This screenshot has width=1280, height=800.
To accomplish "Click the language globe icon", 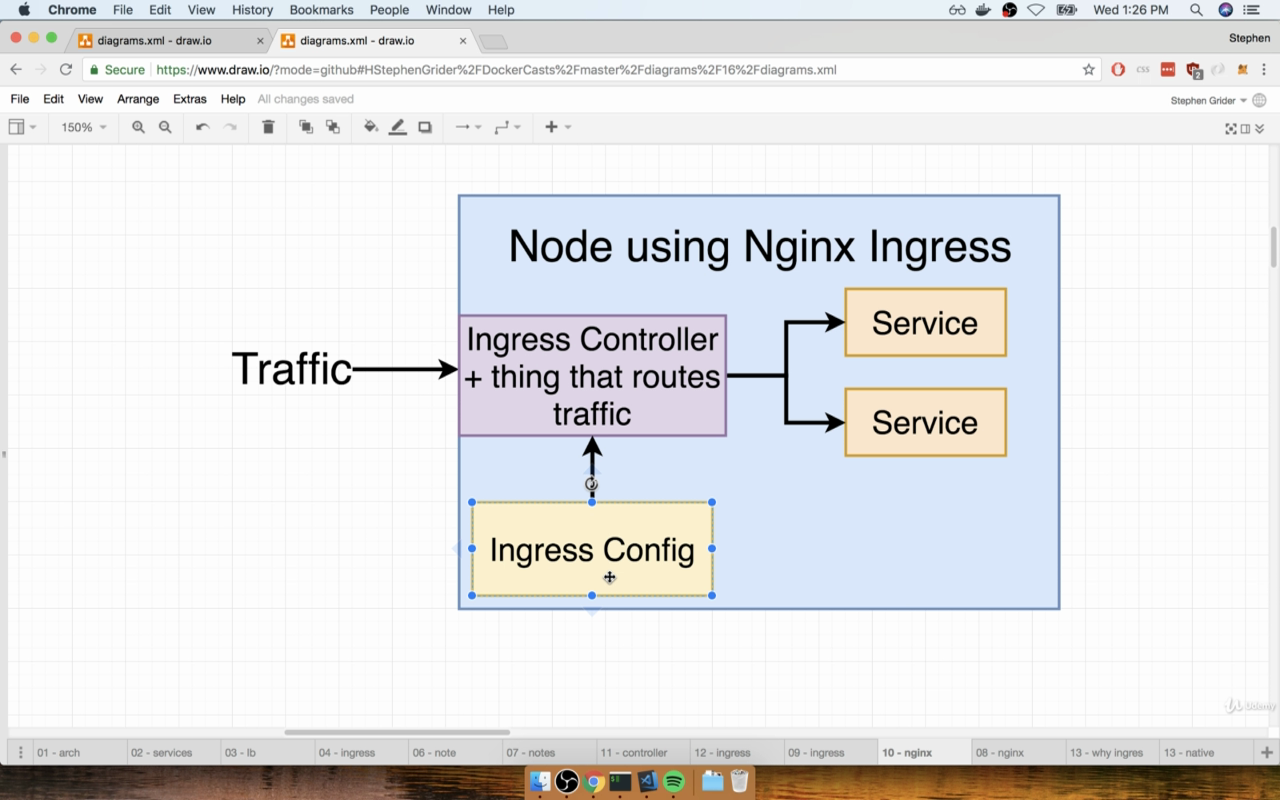I will [x=1259, y=100].
